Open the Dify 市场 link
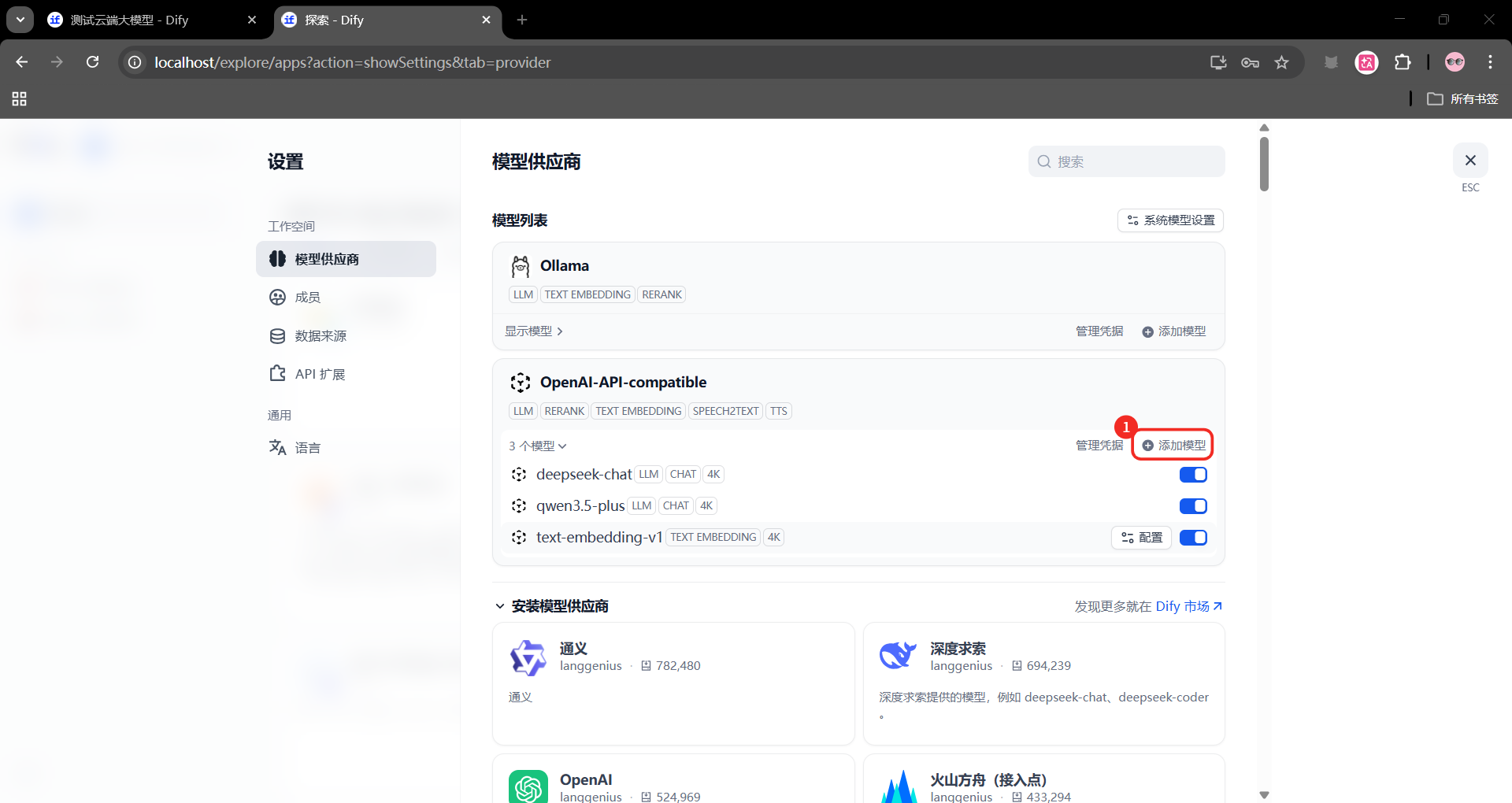The image size is (1512, 803). (x=1189, y=606)
